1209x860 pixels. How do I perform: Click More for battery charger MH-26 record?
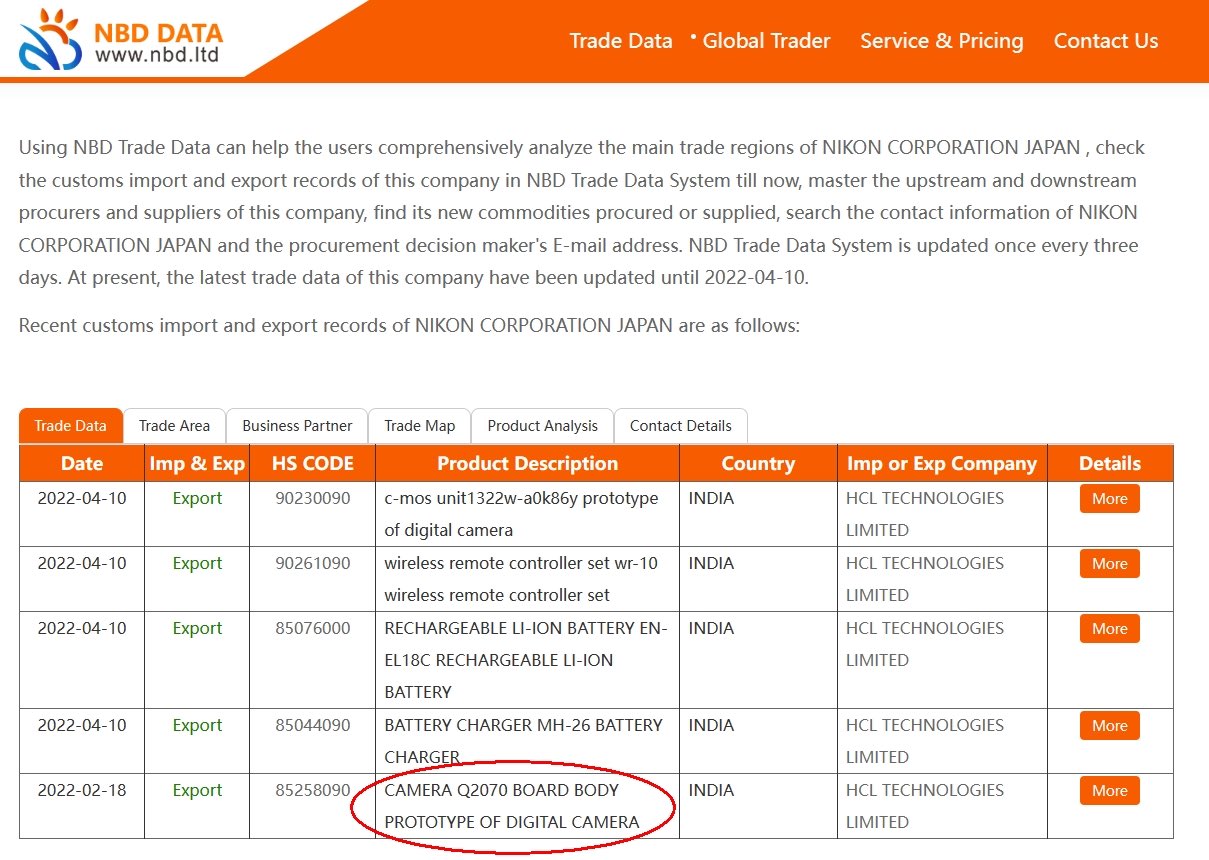click(x=1109, y=726)
